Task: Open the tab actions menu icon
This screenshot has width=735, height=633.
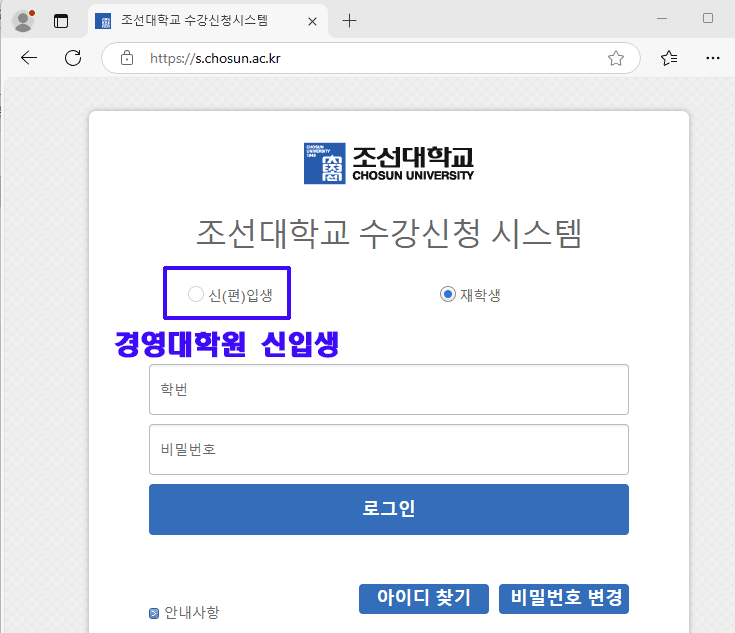Action: click(x=62, y=20)
